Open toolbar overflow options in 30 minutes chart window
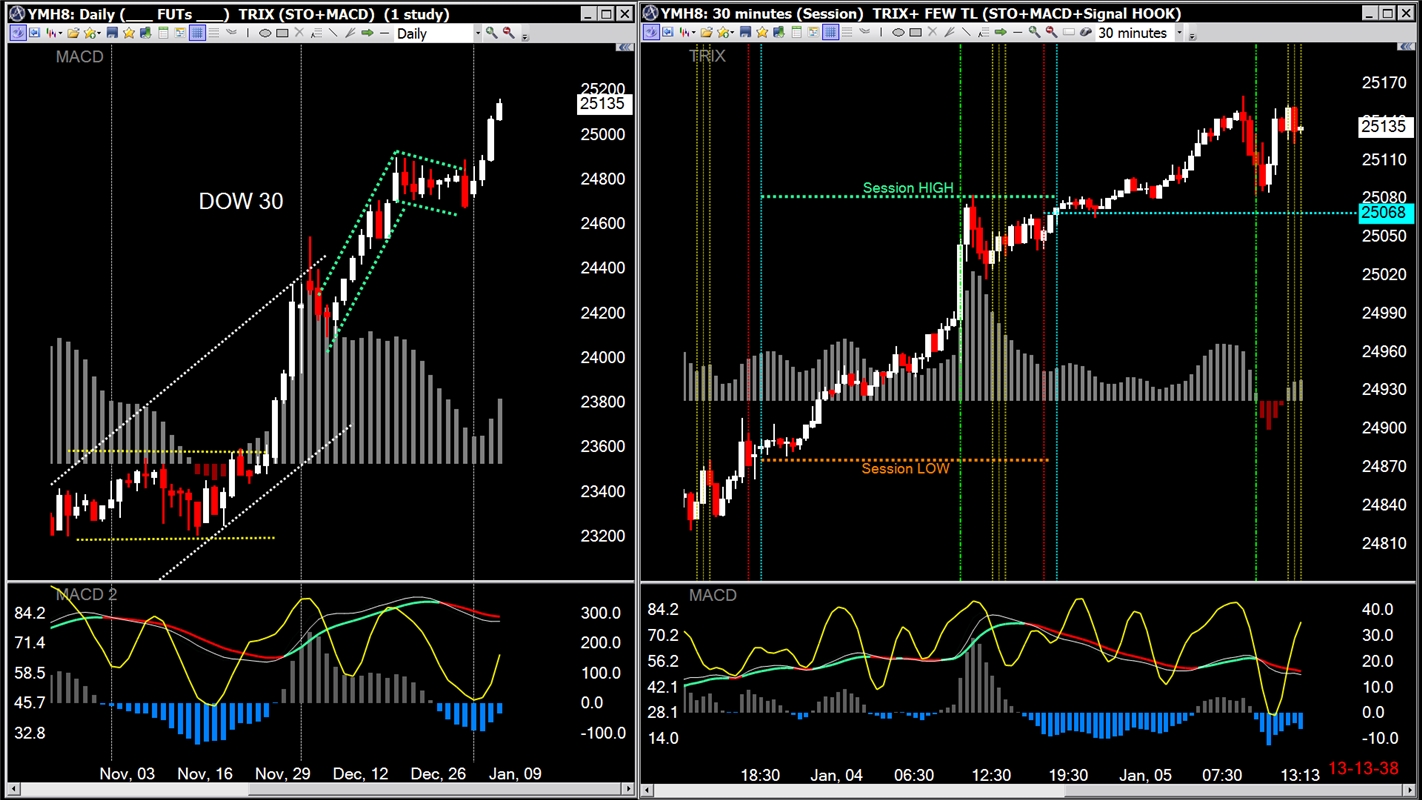Image resolution: width=1422 pixels, height=800 pixels. [1191, 35]
